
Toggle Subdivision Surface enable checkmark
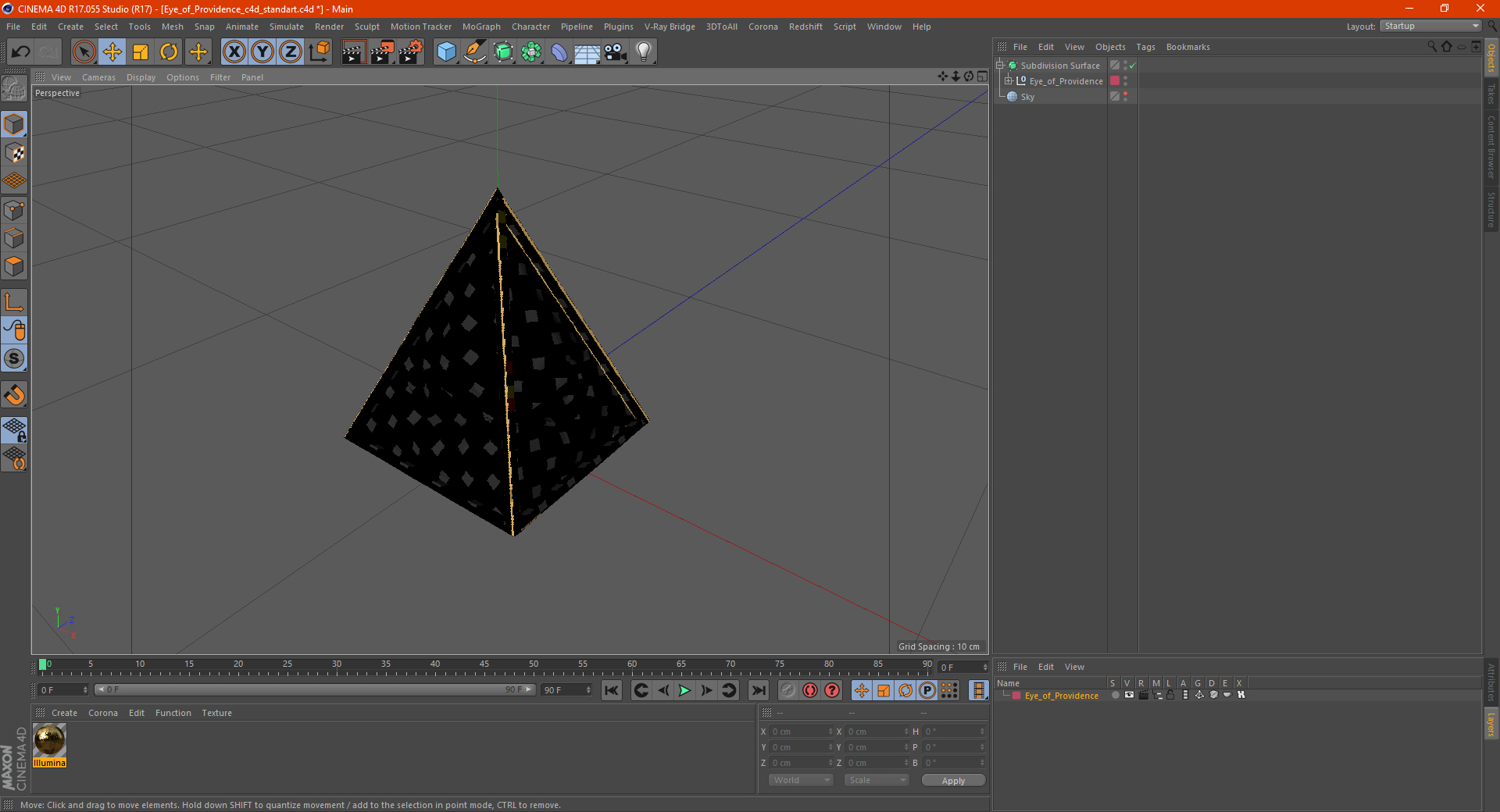[x=1132, y=66]
